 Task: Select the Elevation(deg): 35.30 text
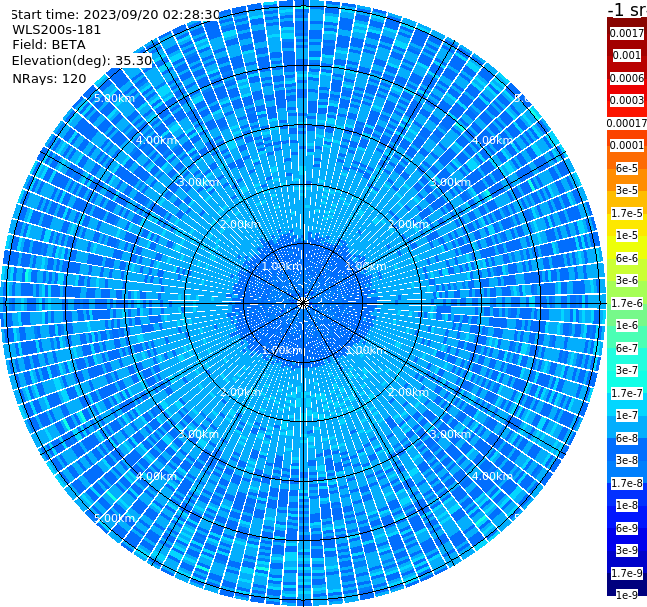(x=82, y=61)
